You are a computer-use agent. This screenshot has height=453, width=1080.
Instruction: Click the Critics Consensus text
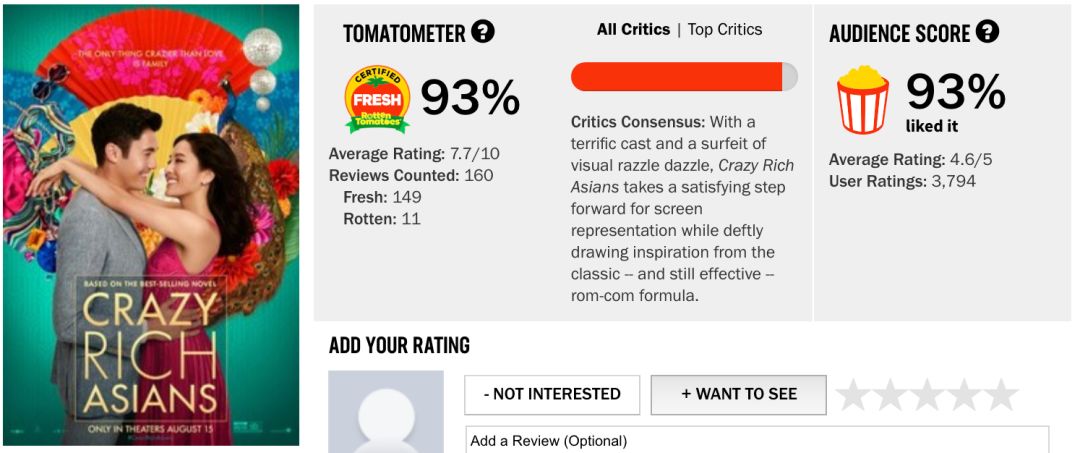point(679,209)
